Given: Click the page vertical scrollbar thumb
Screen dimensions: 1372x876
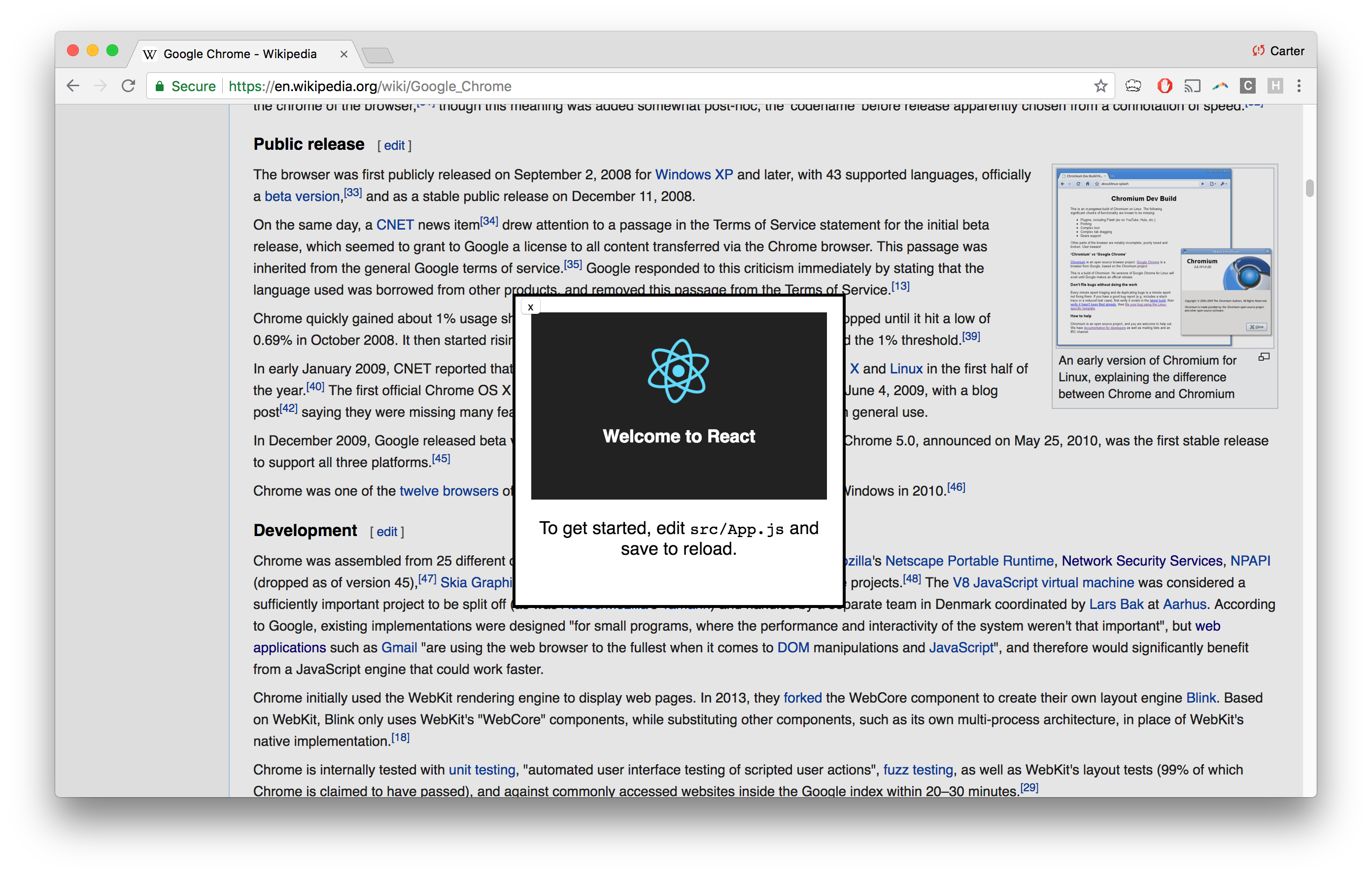Looking at the screenshot, I should click(1309, 188).
